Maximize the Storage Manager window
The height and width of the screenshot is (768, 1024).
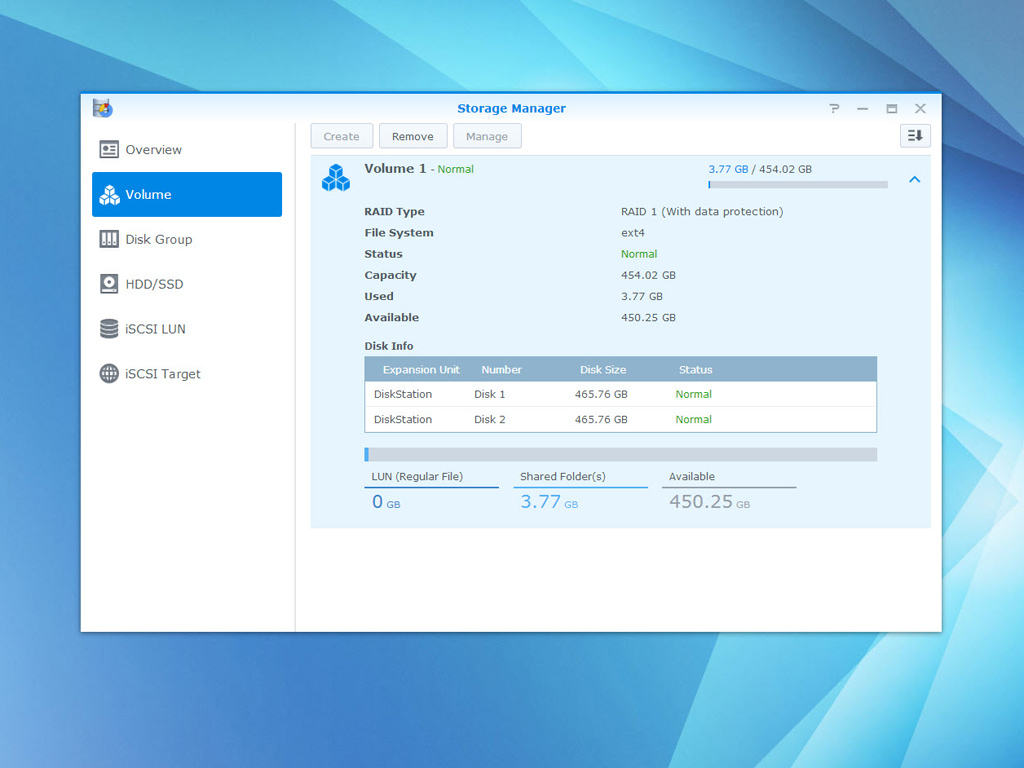(891, 108)
